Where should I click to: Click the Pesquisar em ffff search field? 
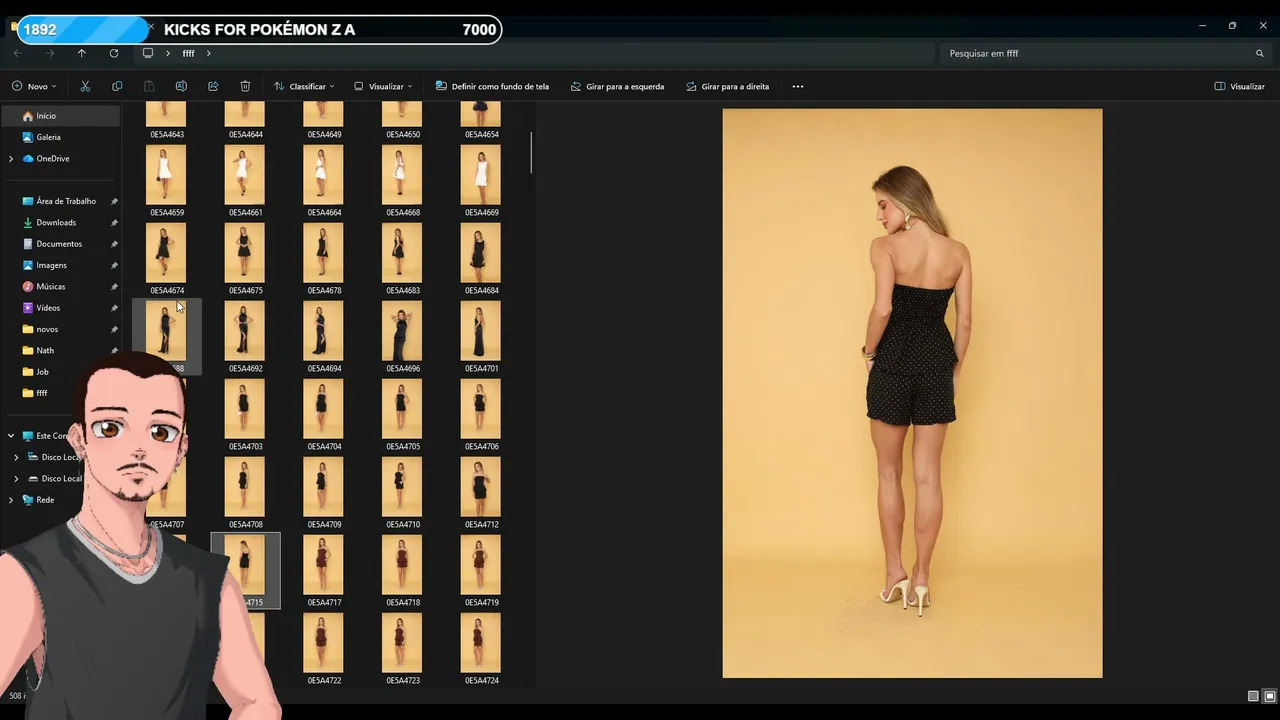pos(1107,53)
